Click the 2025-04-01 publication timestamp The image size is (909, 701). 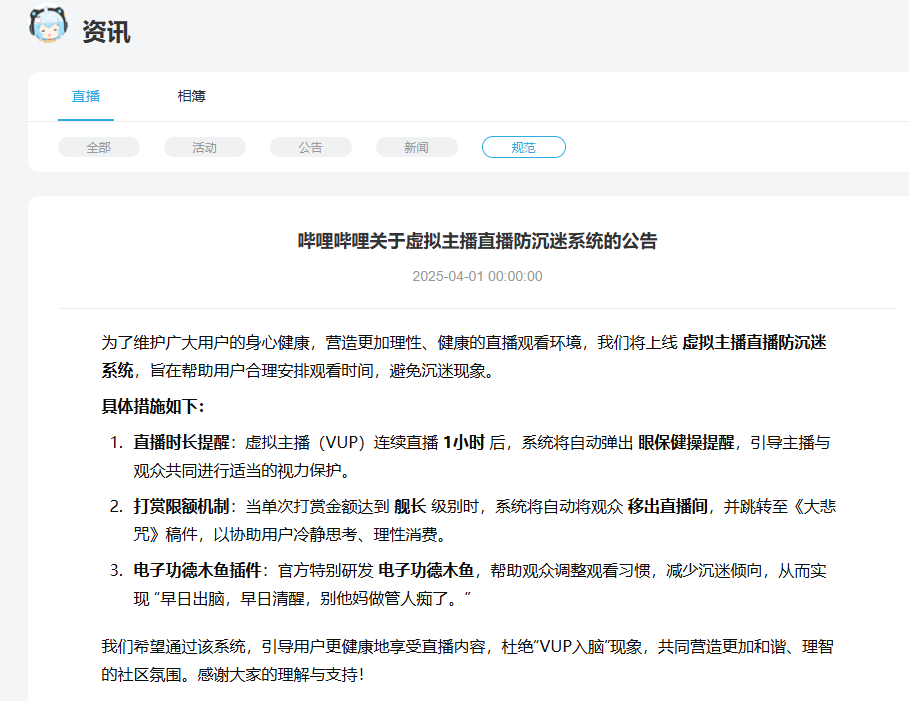477,277
